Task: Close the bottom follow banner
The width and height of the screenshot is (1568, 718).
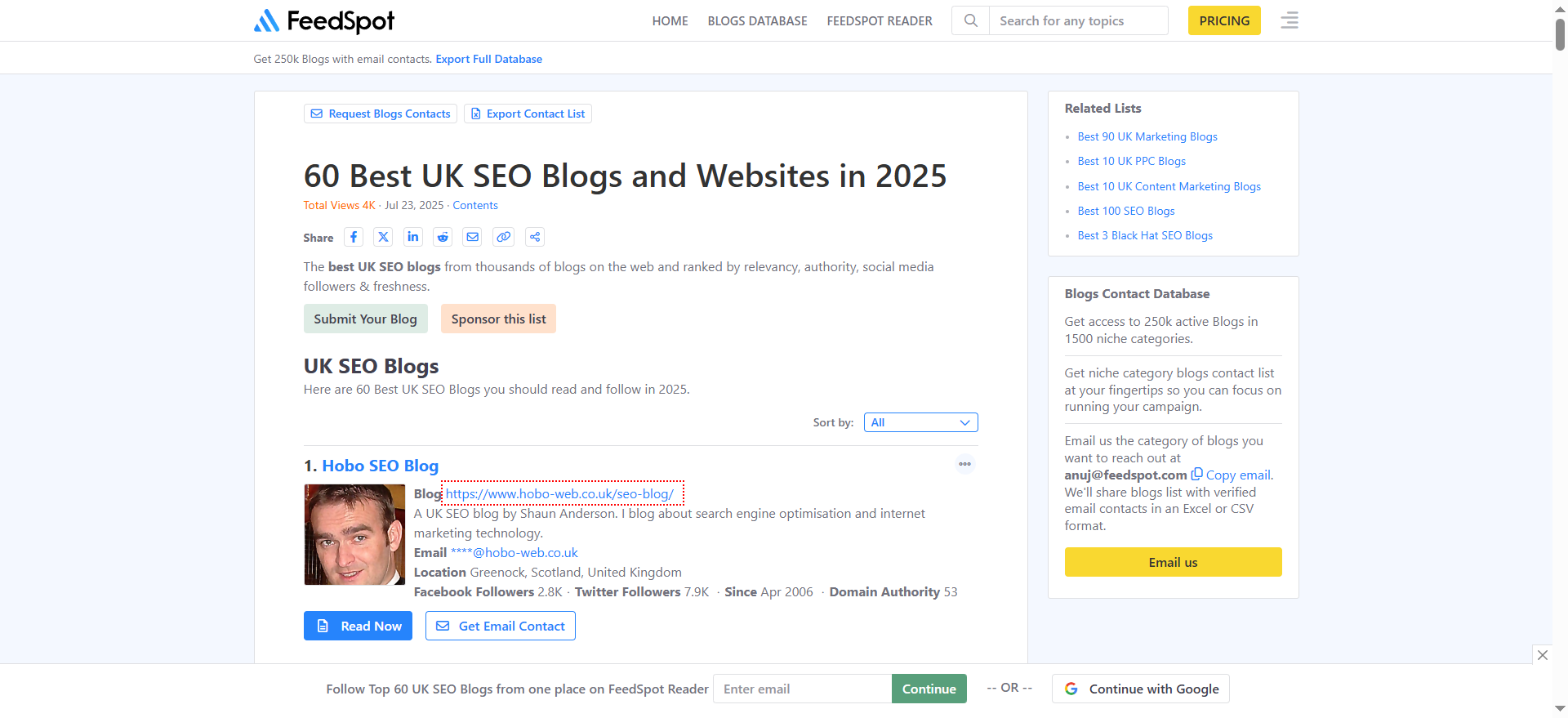Action: [1543, 655]
